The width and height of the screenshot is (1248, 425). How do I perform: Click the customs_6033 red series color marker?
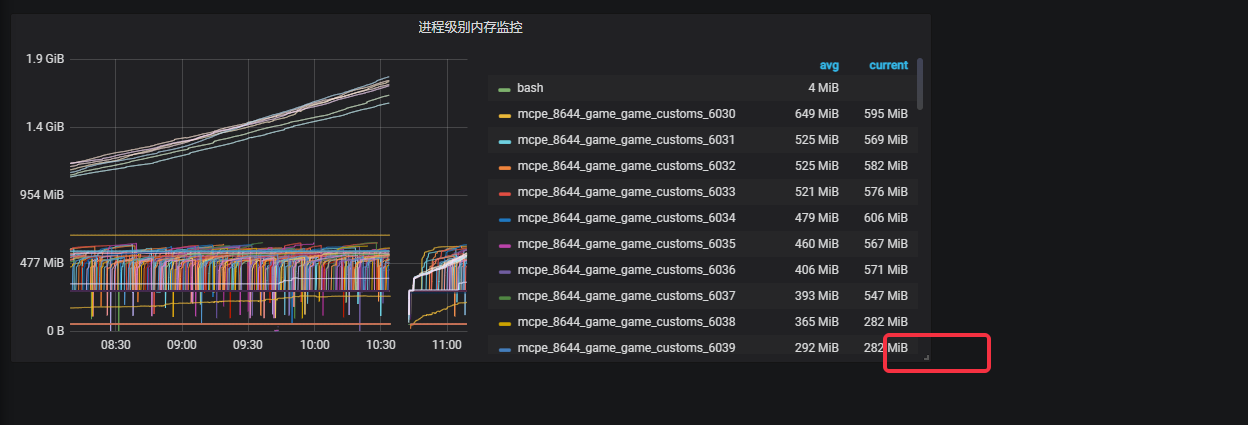pos(505,193)
